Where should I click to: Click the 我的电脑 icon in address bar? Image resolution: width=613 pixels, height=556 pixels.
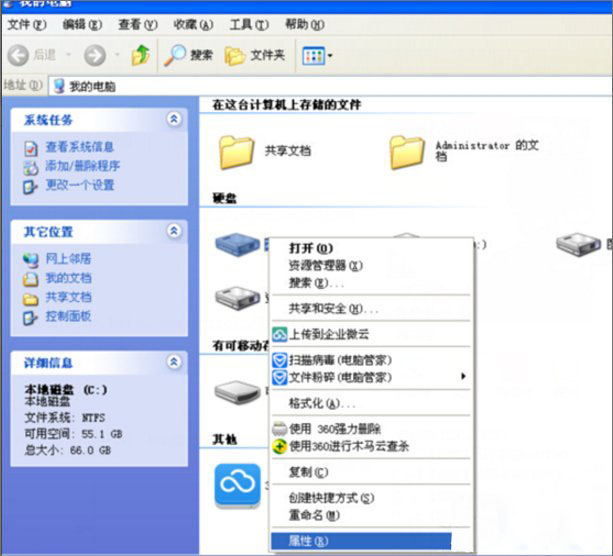click(x=59, y=86)
